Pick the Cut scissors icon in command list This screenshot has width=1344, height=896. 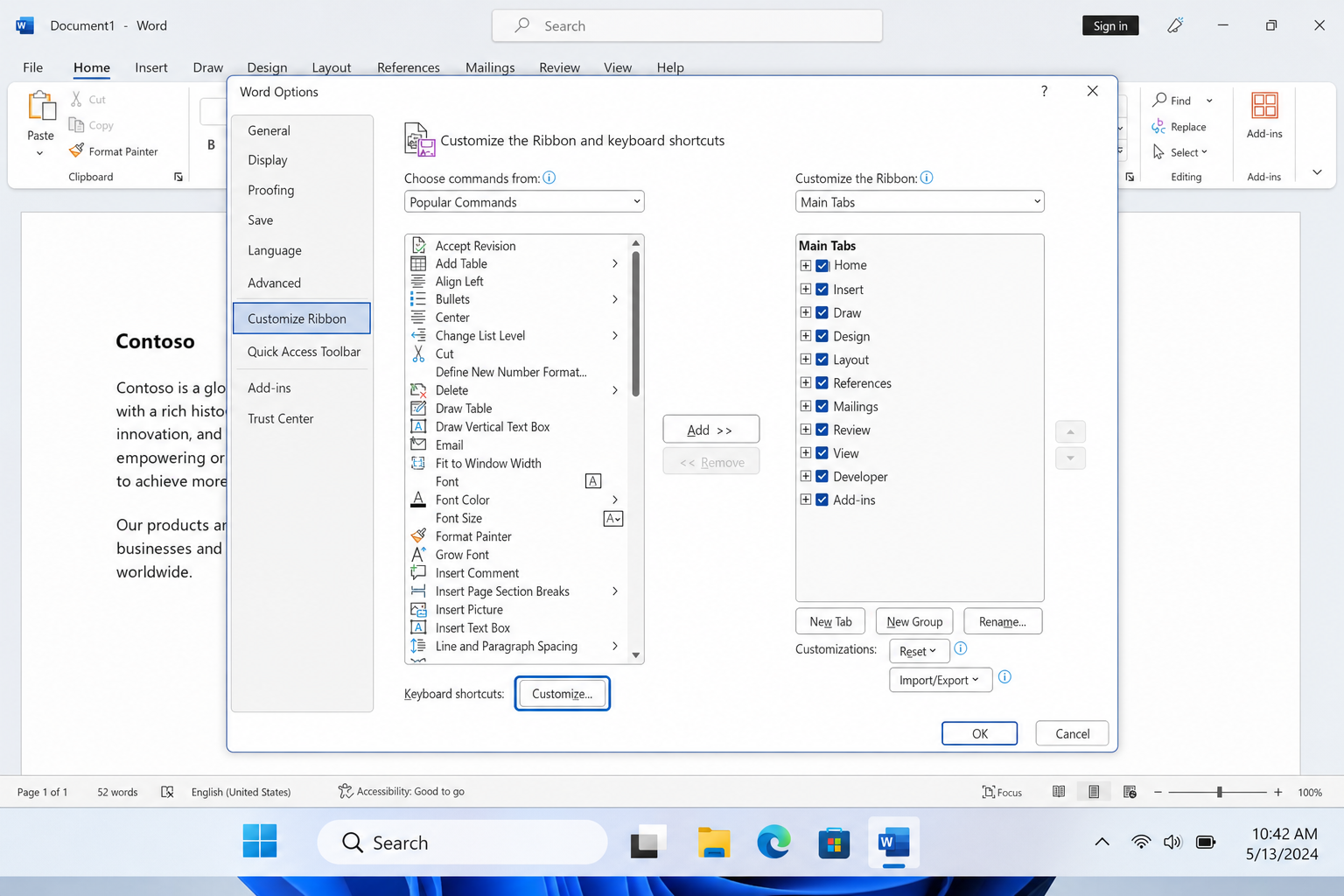pos(418,354)
